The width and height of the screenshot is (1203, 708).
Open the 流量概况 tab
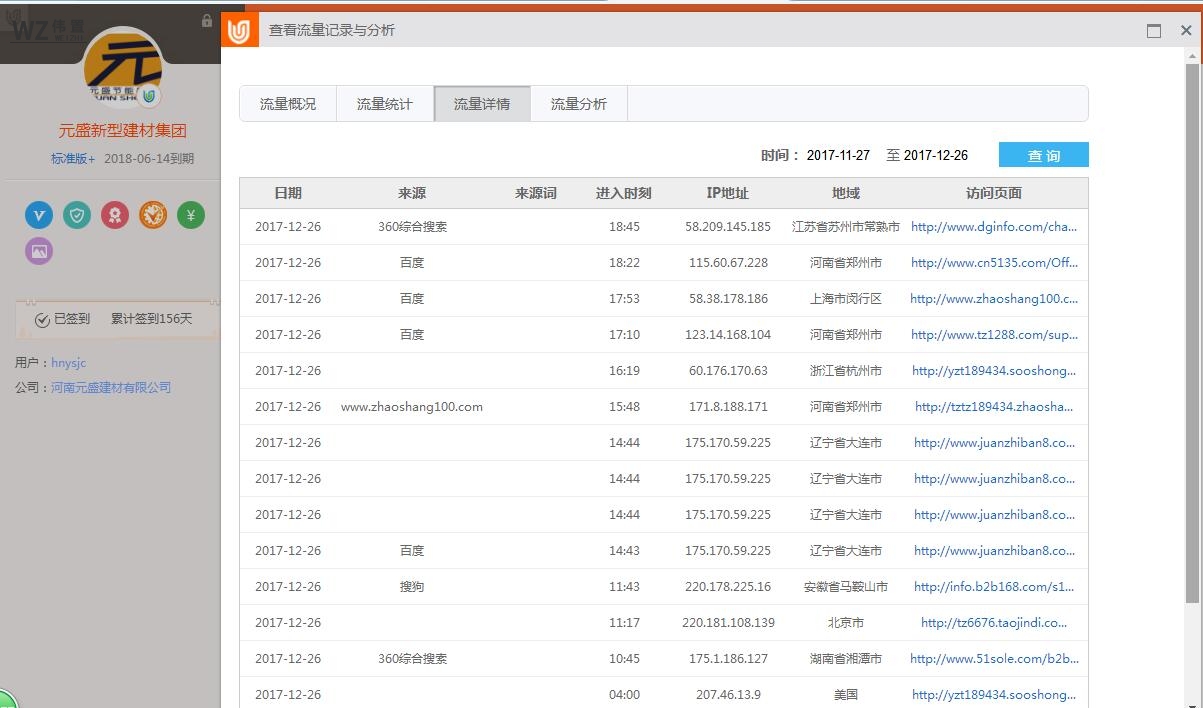click(288, 104)
